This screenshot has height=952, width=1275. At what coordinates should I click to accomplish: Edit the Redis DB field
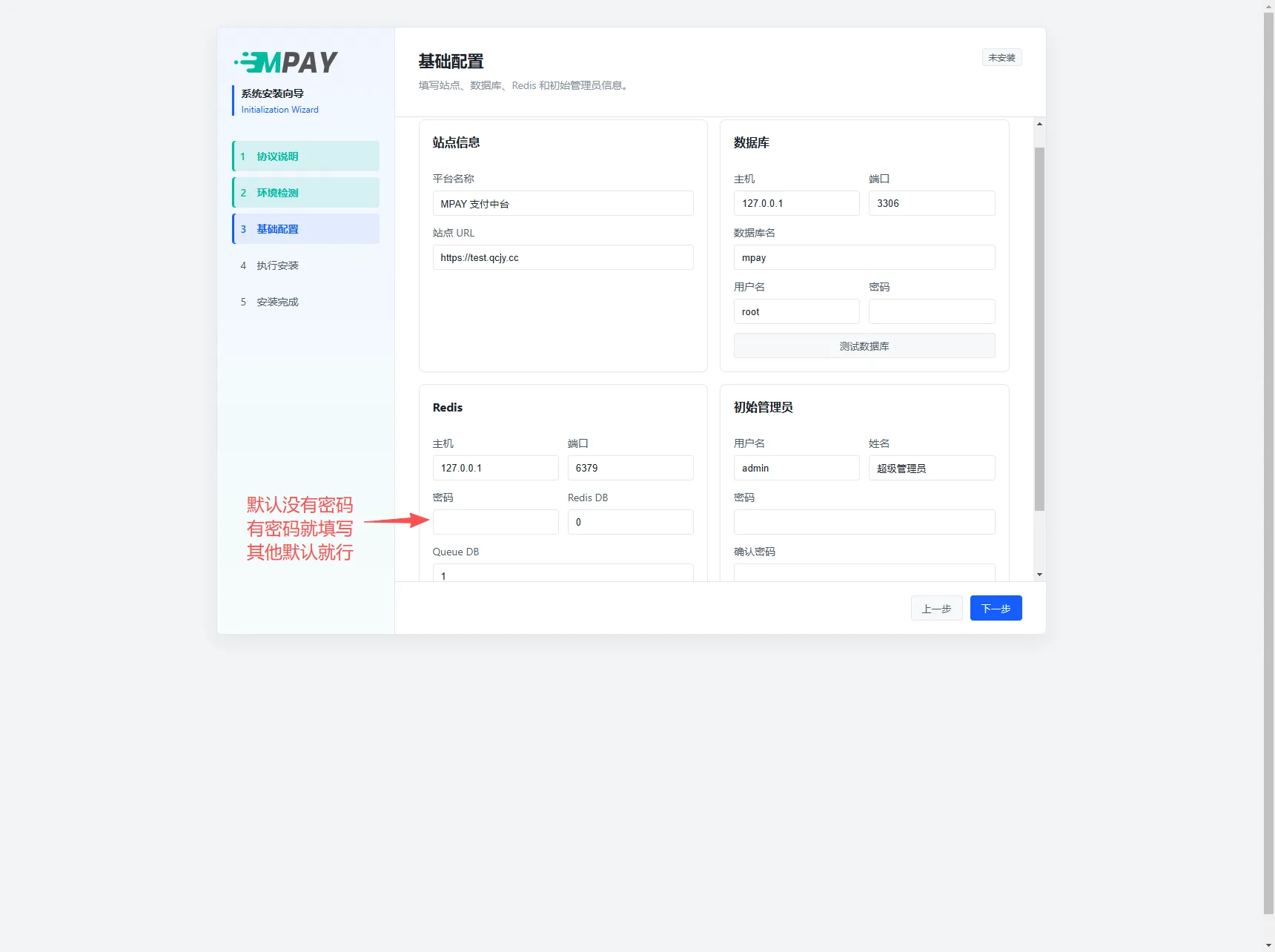click(631, 522)
